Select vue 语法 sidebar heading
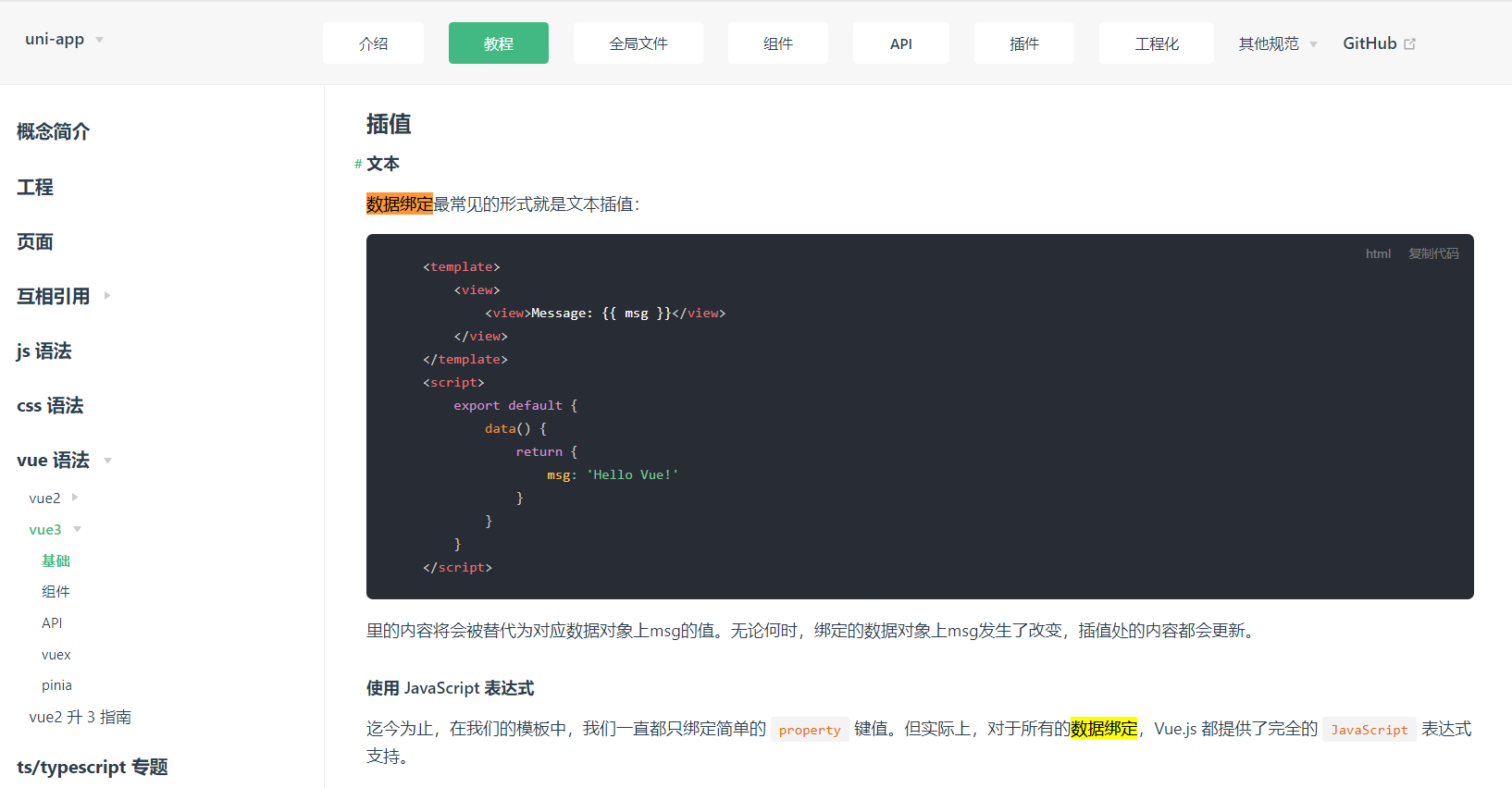 click(54, 460)
